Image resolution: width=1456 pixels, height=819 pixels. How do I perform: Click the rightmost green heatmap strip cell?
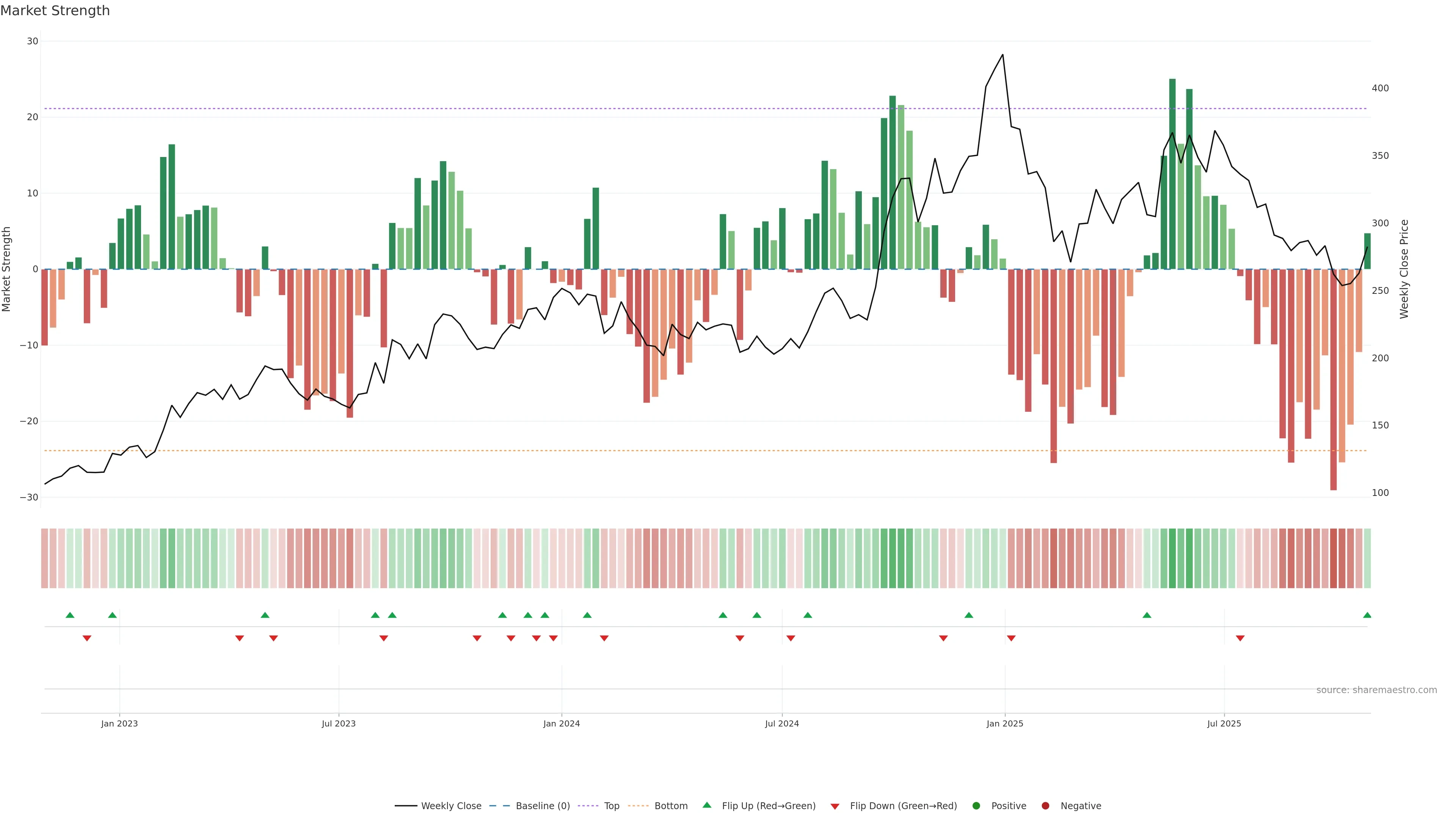click(x=1367, y=559)
